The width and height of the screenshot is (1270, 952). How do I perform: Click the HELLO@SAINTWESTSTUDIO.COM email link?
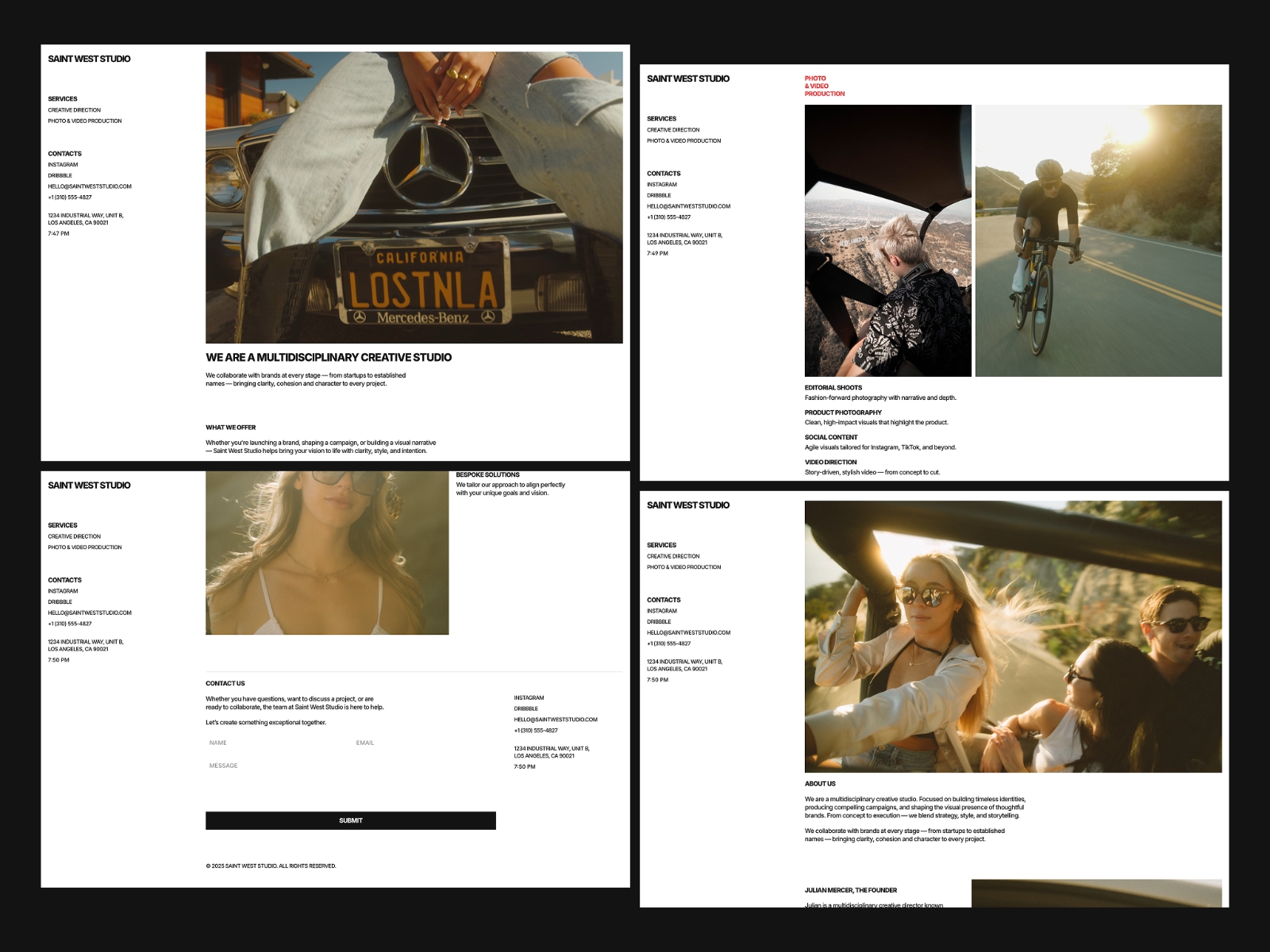click(90, 186)
